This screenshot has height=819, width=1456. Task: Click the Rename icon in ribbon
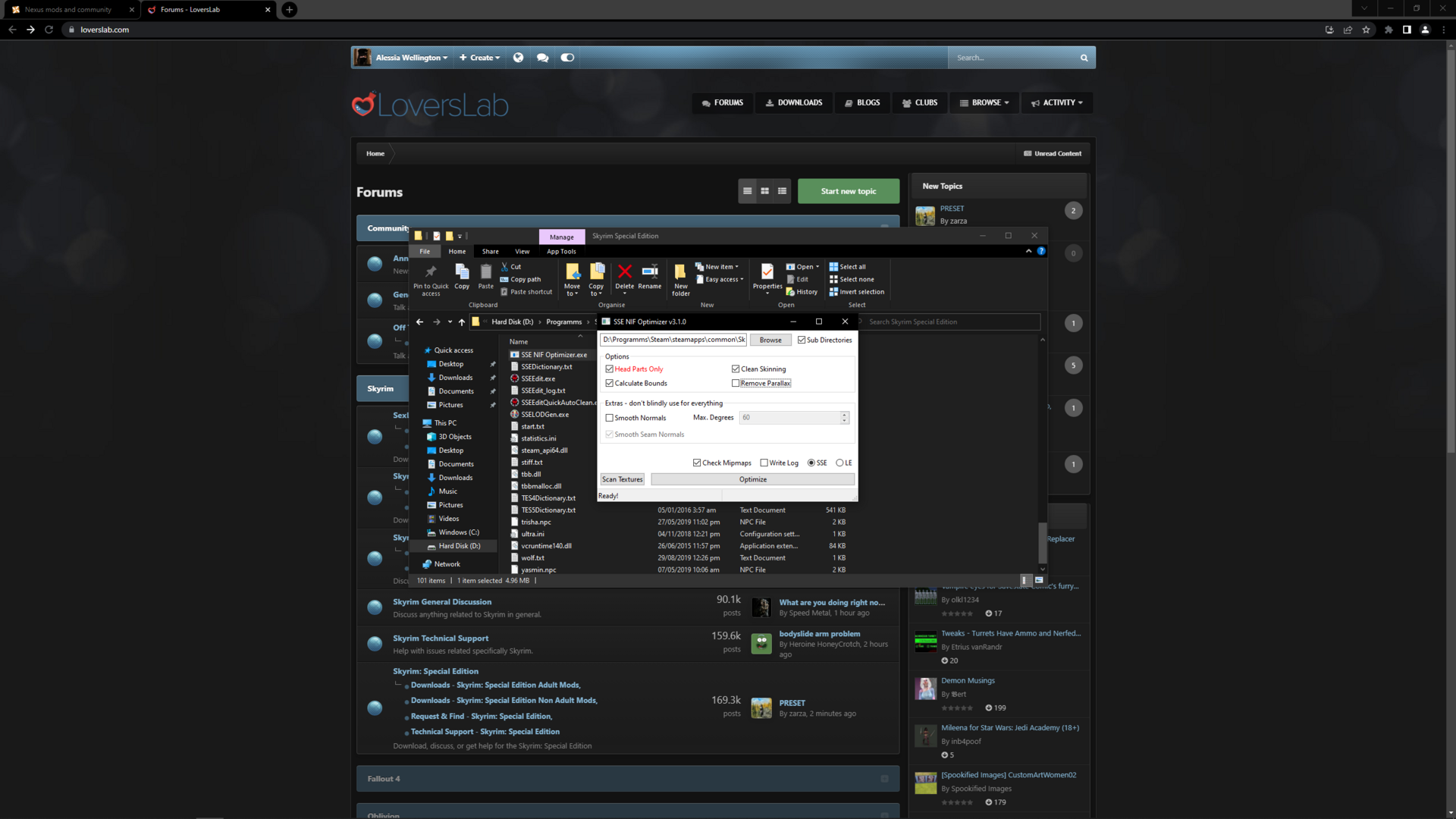[650, 271]
